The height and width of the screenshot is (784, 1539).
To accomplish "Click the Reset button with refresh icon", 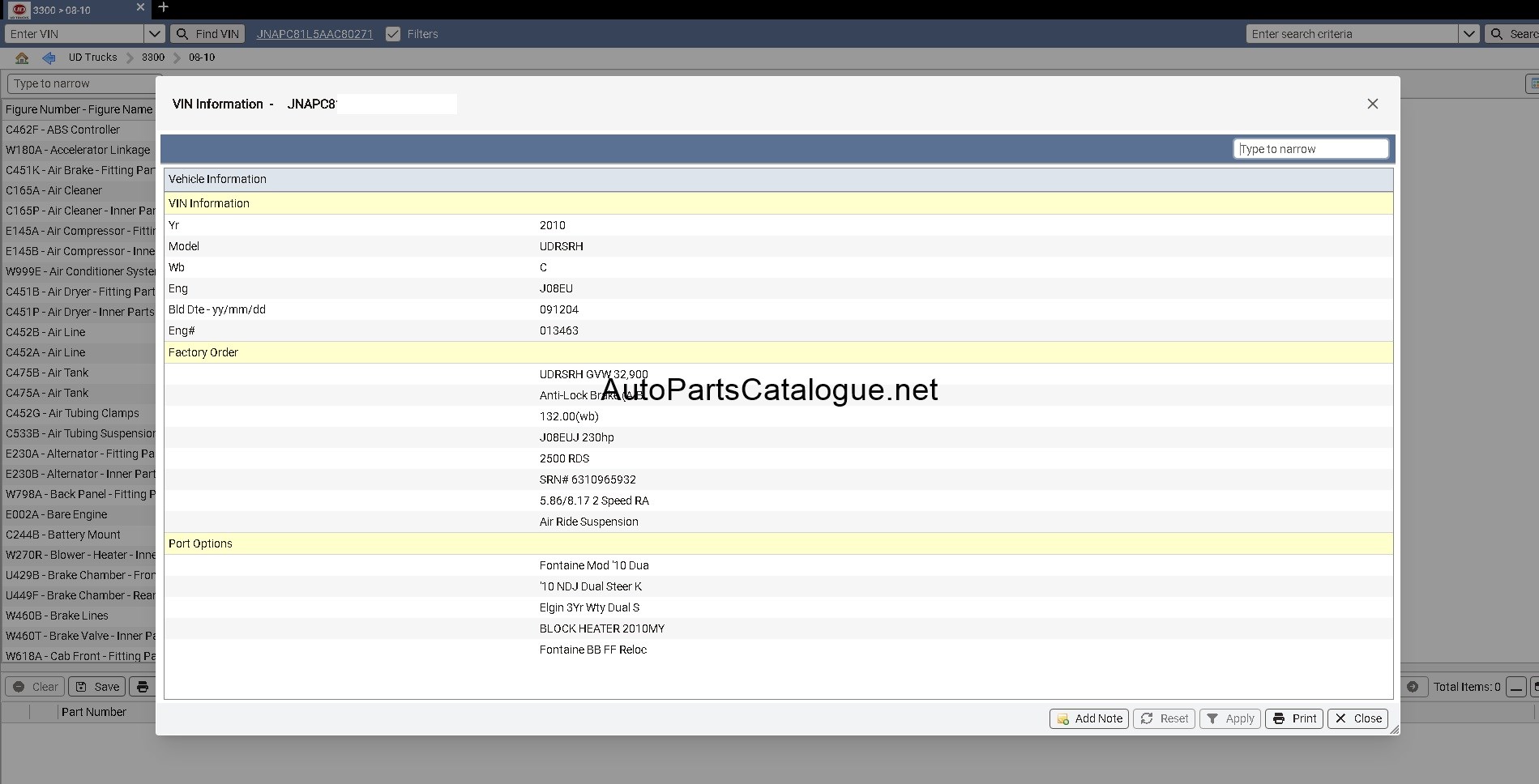I will coord(1164,718).
